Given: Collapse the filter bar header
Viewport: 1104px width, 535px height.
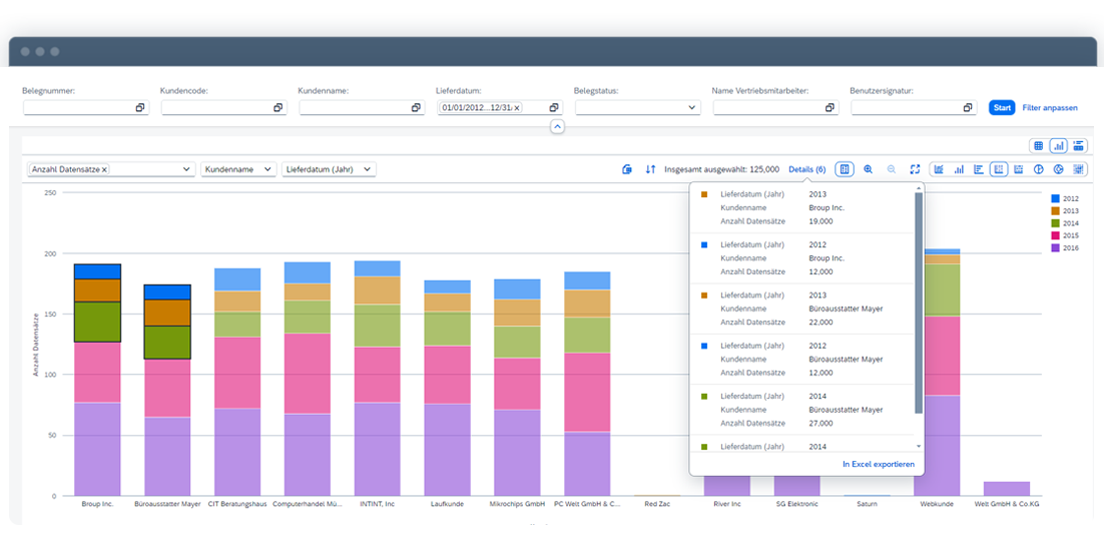Looking at the screenshot, I should 557,127.
